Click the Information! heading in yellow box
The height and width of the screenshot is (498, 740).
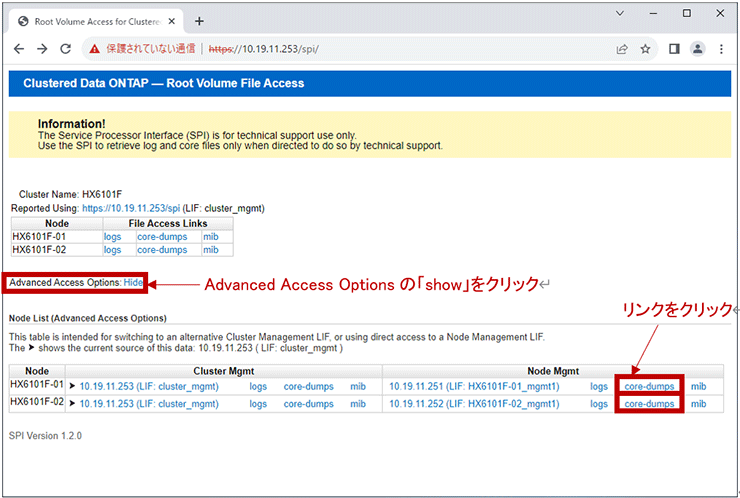[72, 124]
